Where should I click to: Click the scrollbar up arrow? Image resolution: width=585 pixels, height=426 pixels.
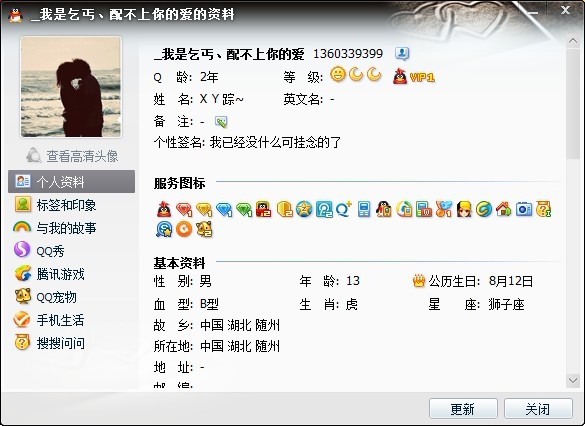573,41
